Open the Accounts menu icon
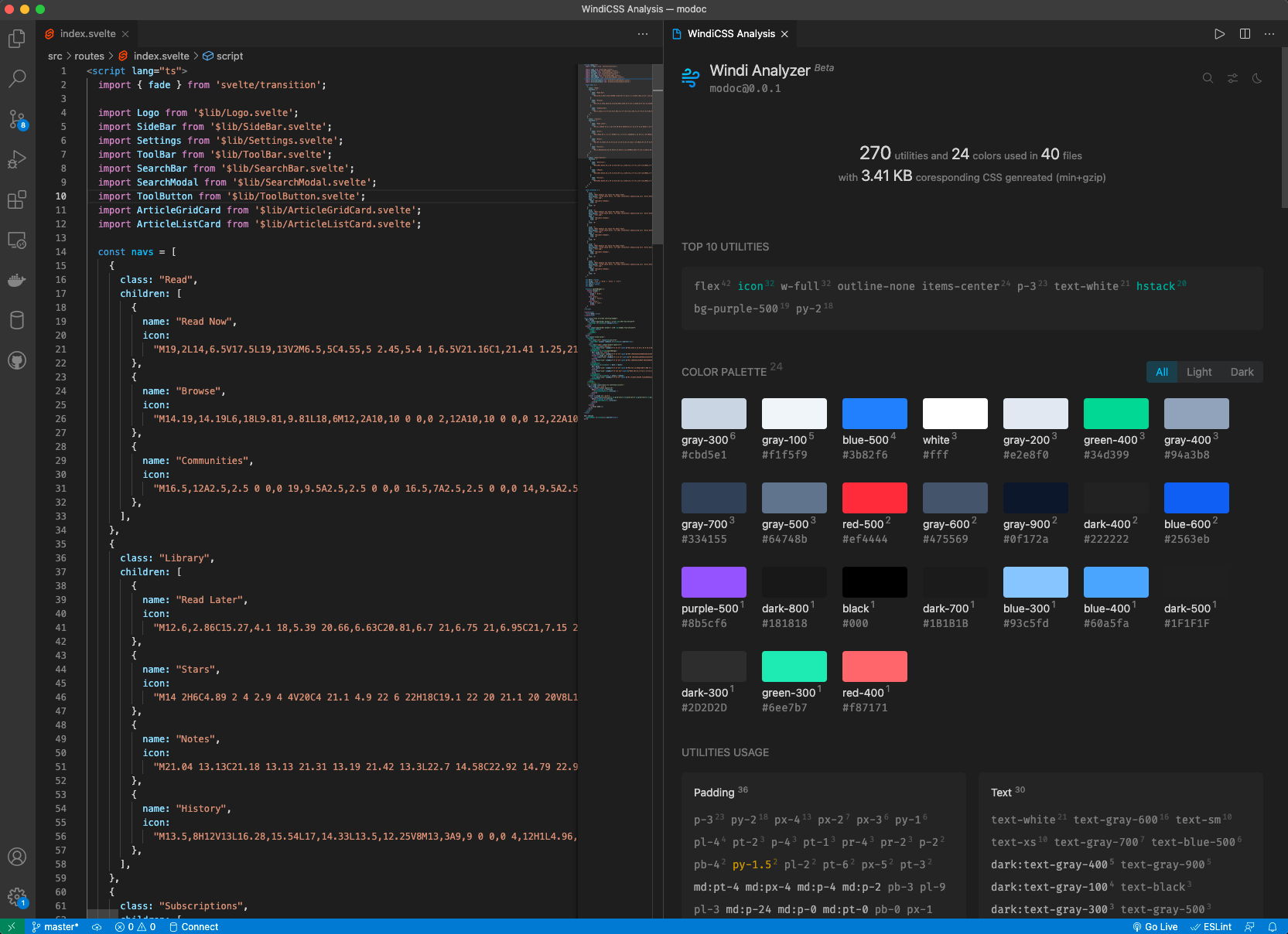1288x934 pixels. (17, 857)
